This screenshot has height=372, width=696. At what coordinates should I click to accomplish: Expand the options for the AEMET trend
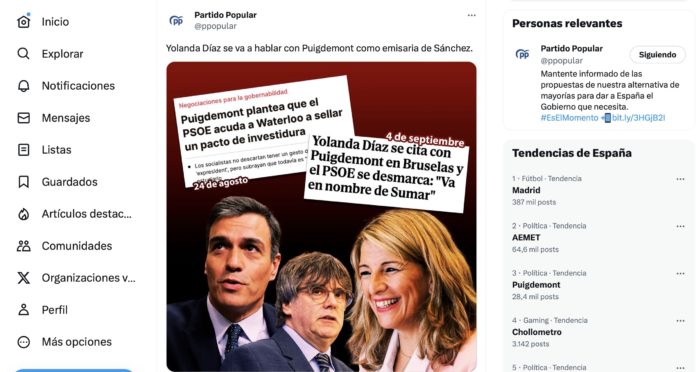coord(680,226)
